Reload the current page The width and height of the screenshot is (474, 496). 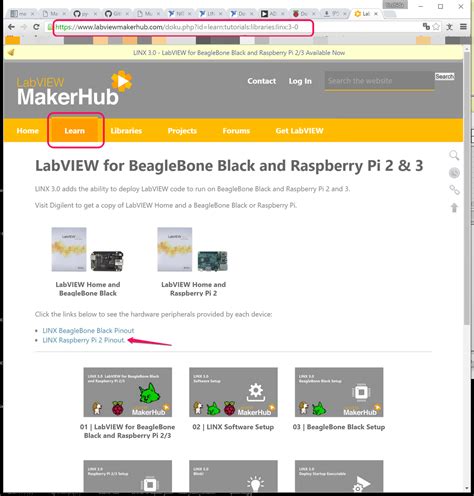click(x=36, y=27)
